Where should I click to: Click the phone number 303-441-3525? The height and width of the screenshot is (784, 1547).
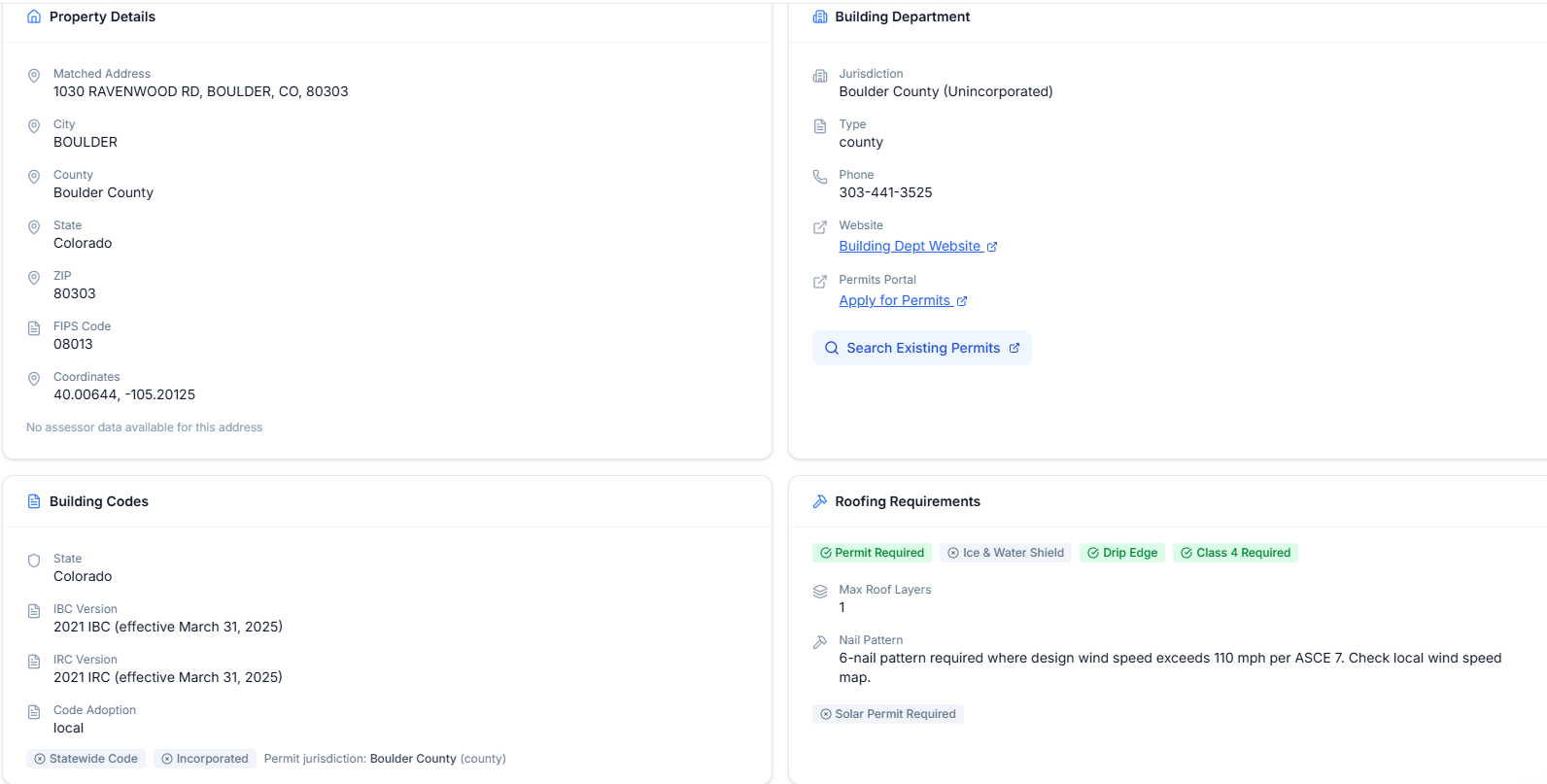(x=885, y=193)
